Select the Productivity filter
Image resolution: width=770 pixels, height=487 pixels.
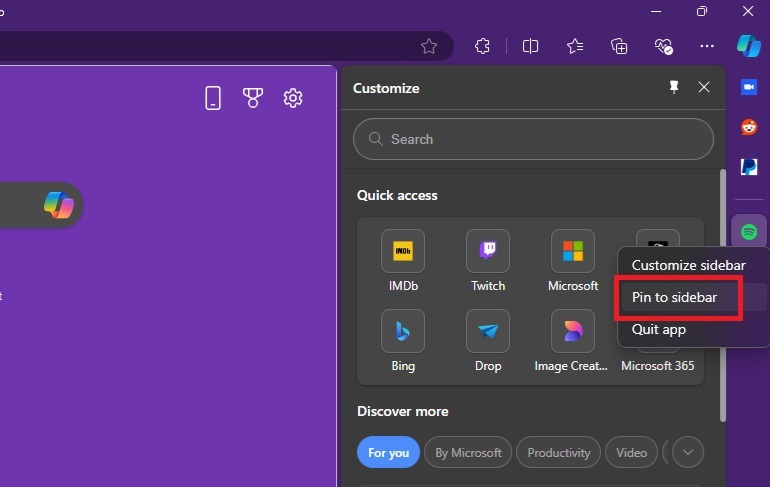[x=558, y=452]
